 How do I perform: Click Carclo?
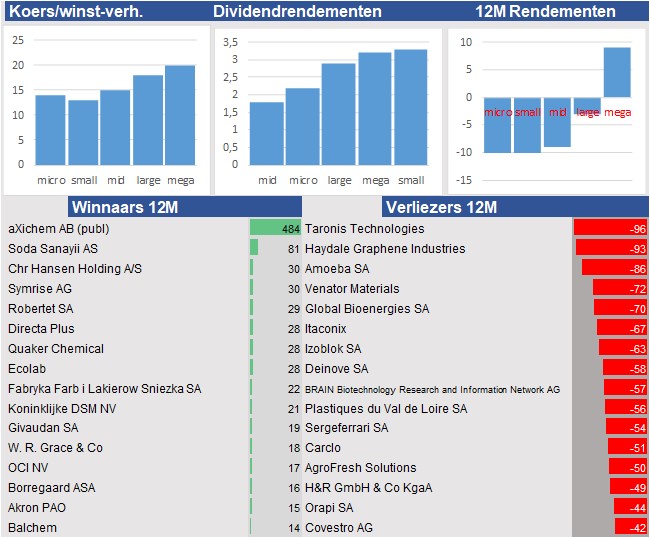pos(323,448)
